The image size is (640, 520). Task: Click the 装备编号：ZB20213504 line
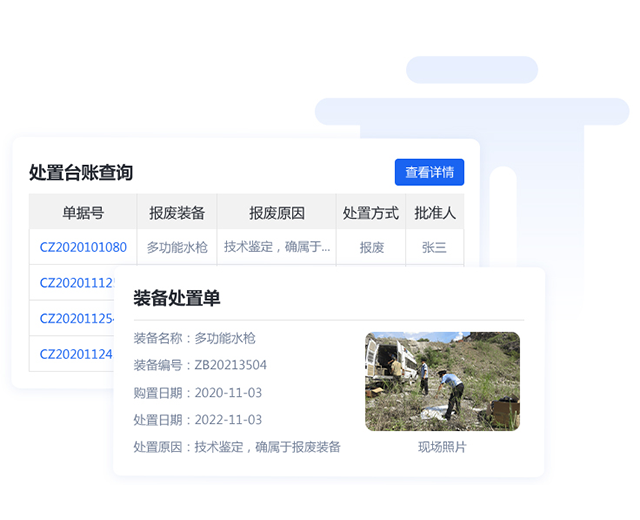(x=200, y=364)
